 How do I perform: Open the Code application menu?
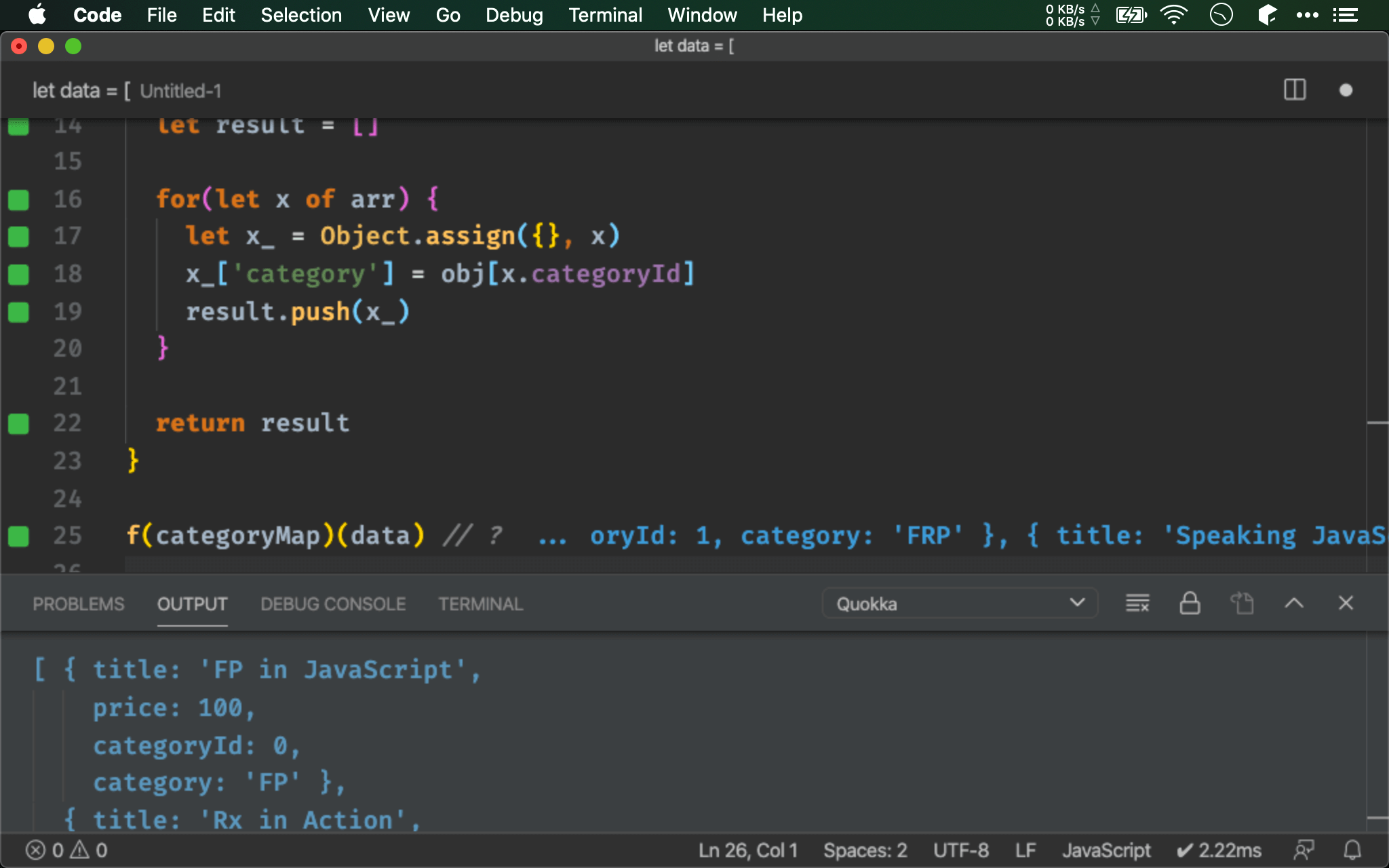(x=97, y=15)
